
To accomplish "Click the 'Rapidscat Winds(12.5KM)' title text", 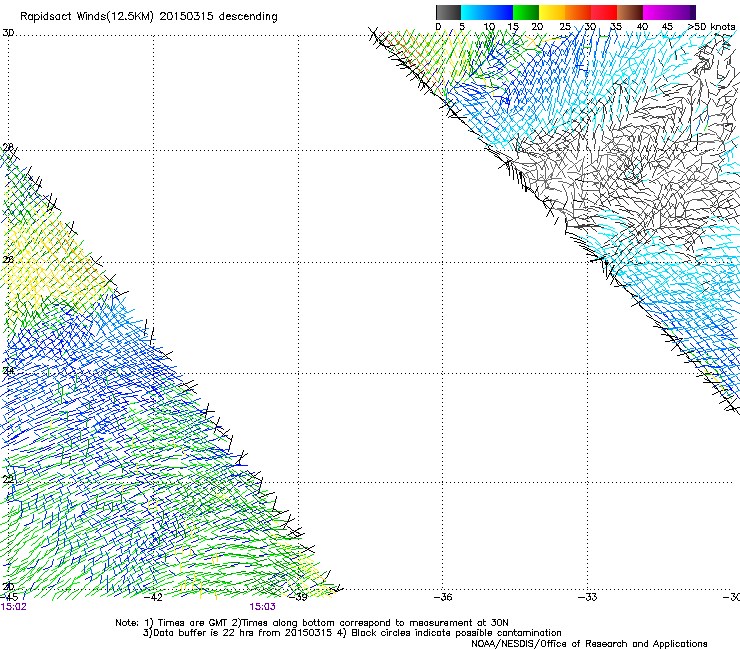I will 87,17.
